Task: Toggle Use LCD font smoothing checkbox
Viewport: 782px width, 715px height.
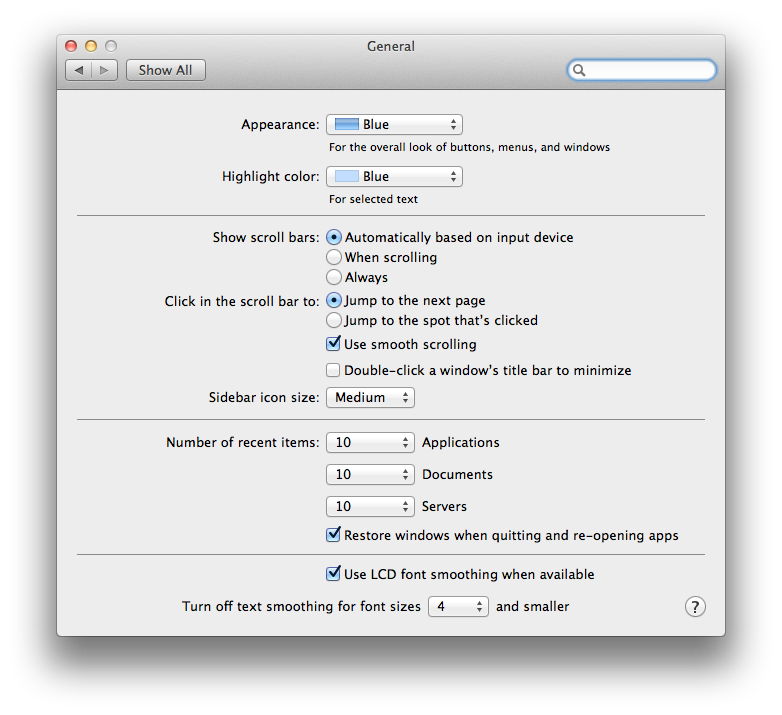Action: pos(333,574)
